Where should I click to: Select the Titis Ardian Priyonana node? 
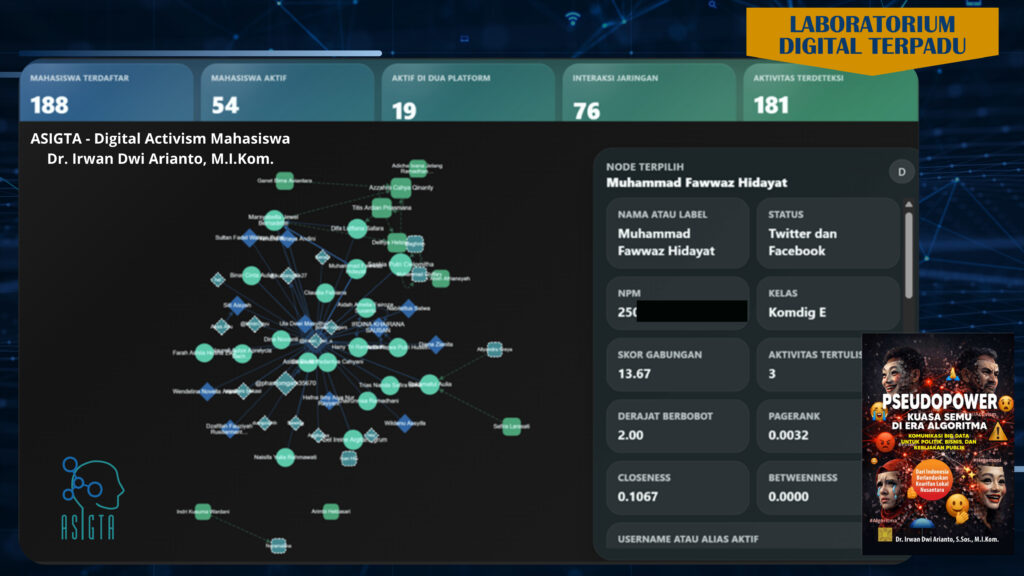(x=381, y=209)
